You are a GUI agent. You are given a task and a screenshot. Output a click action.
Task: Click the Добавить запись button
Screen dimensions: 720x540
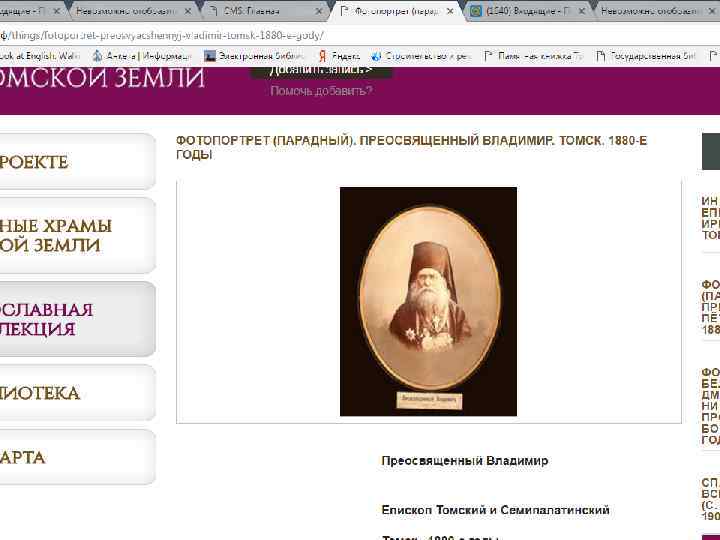[x=321, y=72]
